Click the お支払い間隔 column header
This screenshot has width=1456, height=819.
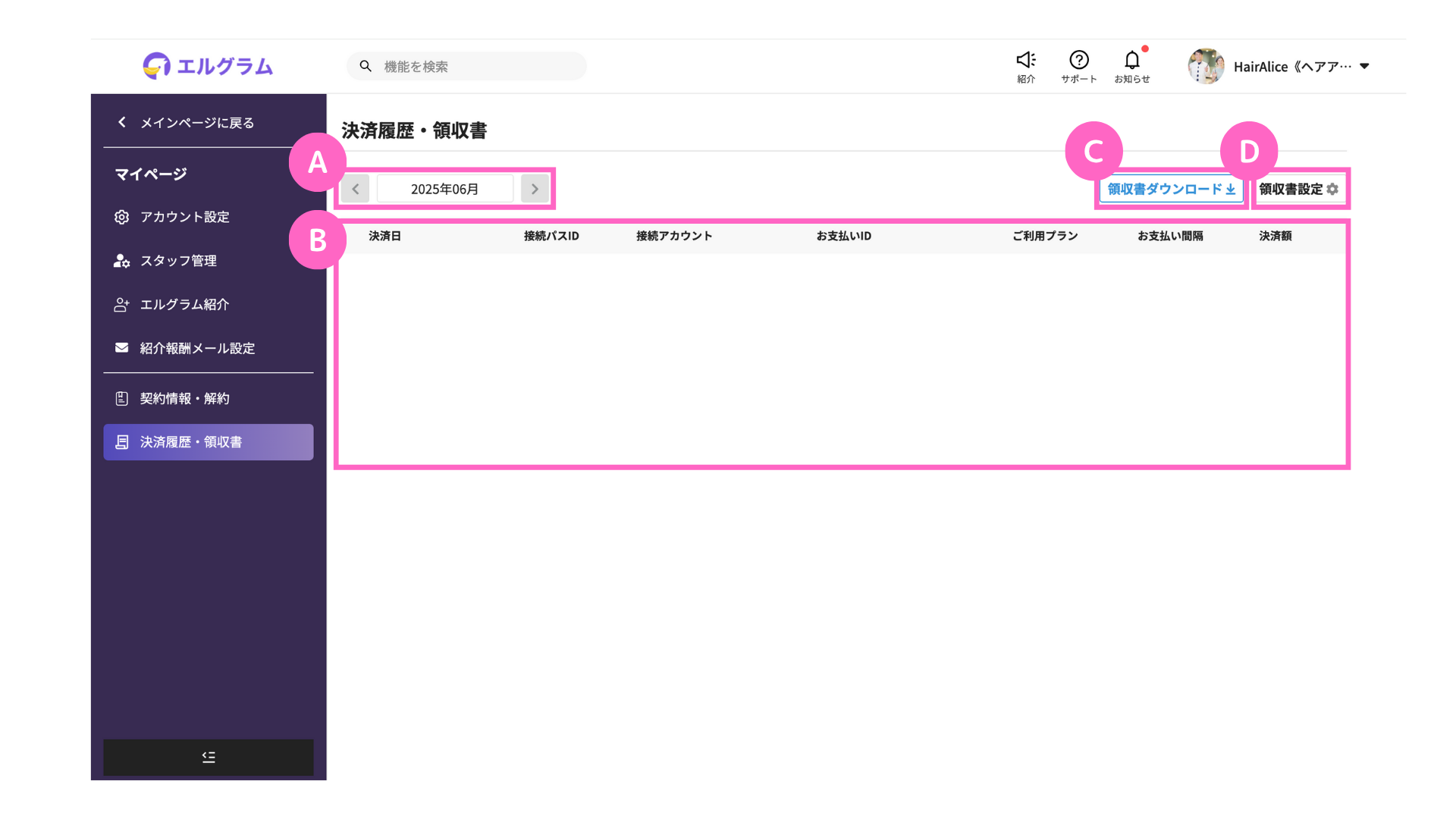(x=1170, y=236)
